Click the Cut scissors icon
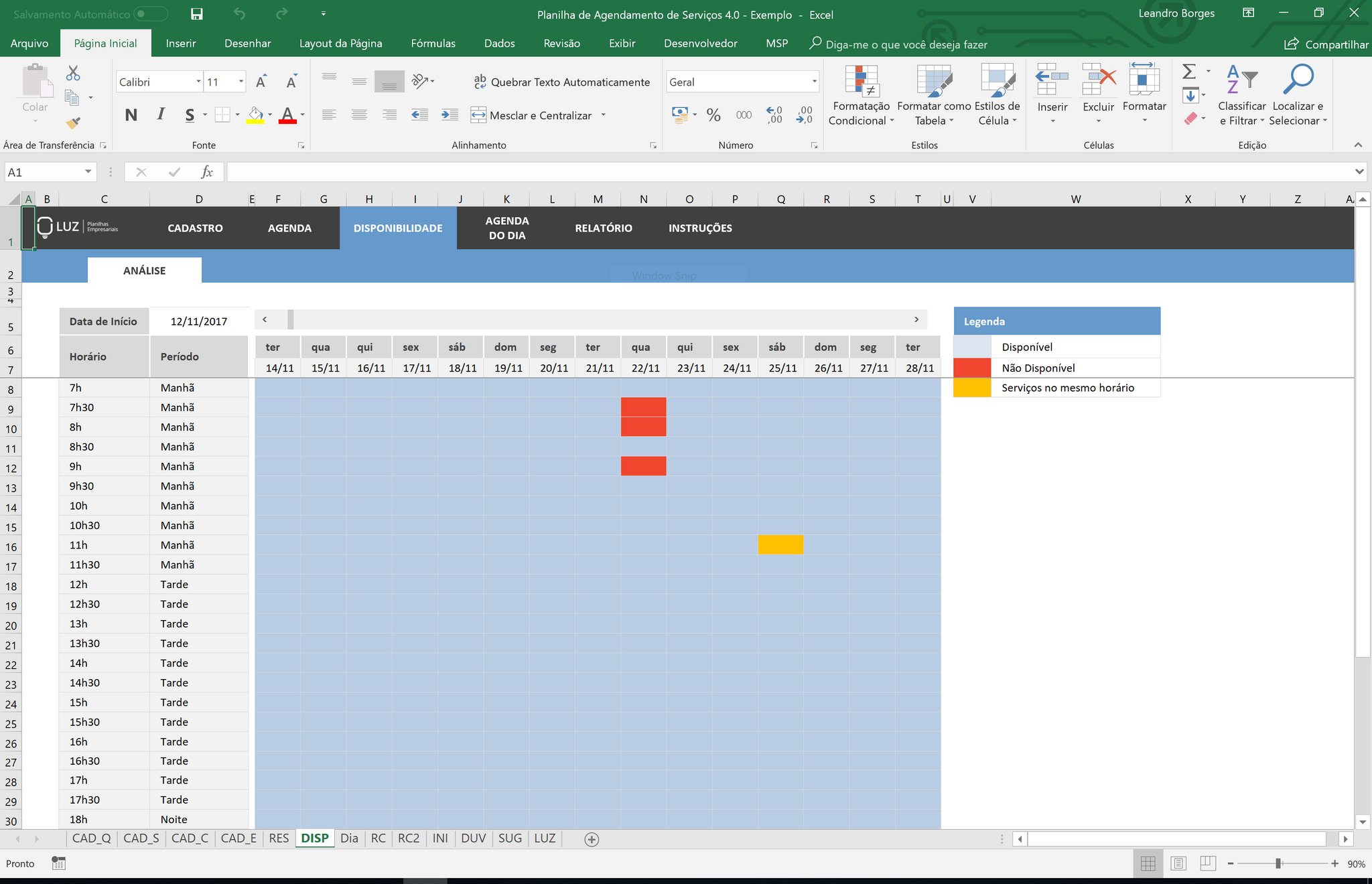 point(73,73)
